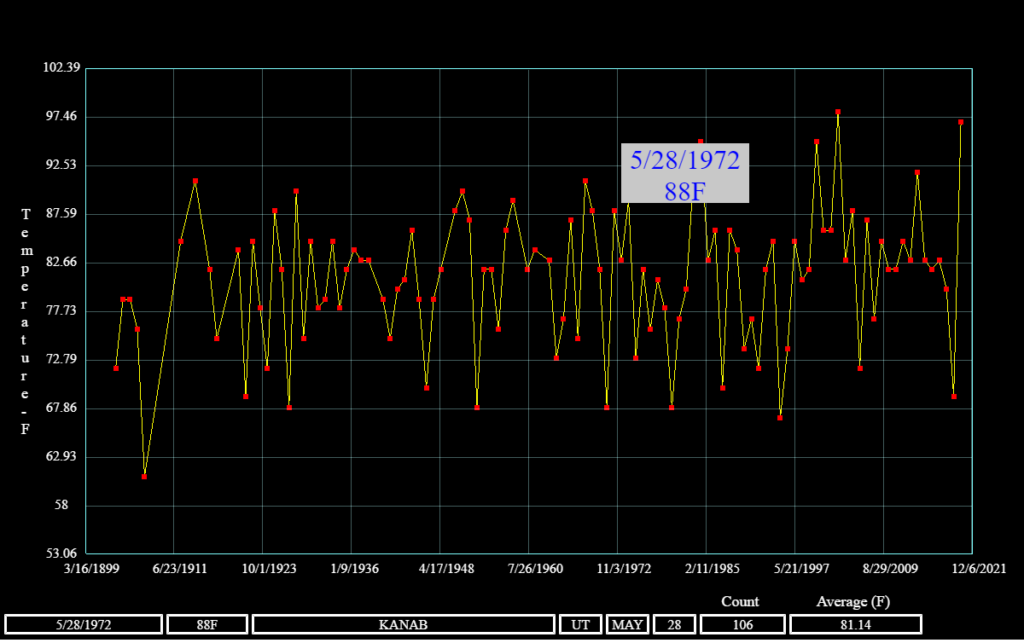Click the 7/26/1960 x-axis date
The width and height of the screenshot is (1024, 643).
(x=536, y=569)
